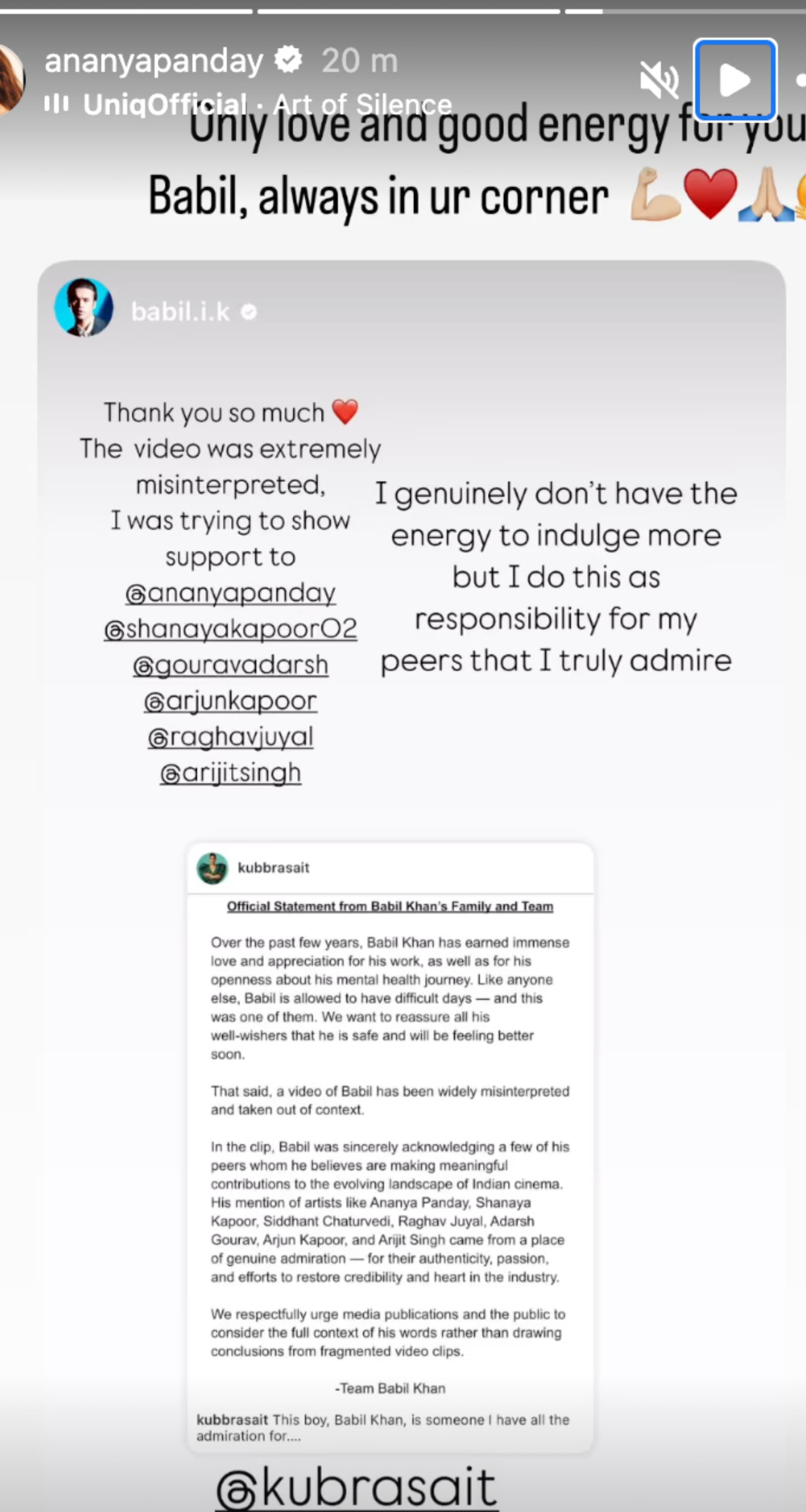This screenshot has height=1512, width=806.
Task: Open ananyapanday's profile picture
Action: tap(11, 79)
